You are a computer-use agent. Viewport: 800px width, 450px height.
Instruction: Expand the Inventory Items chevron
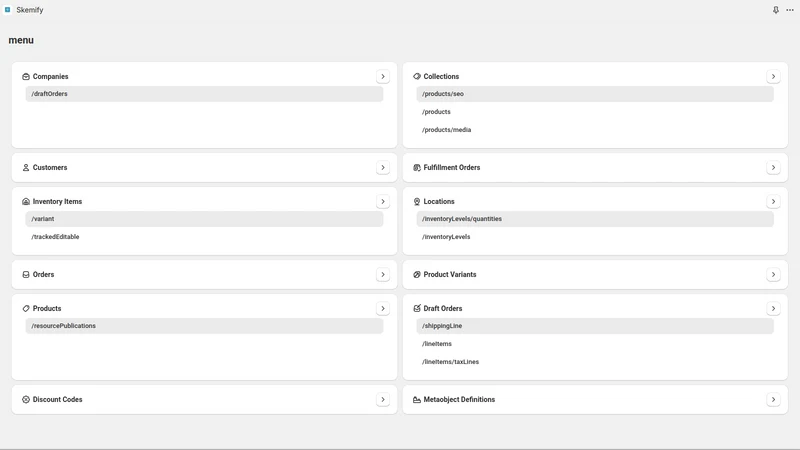point(383,202)
